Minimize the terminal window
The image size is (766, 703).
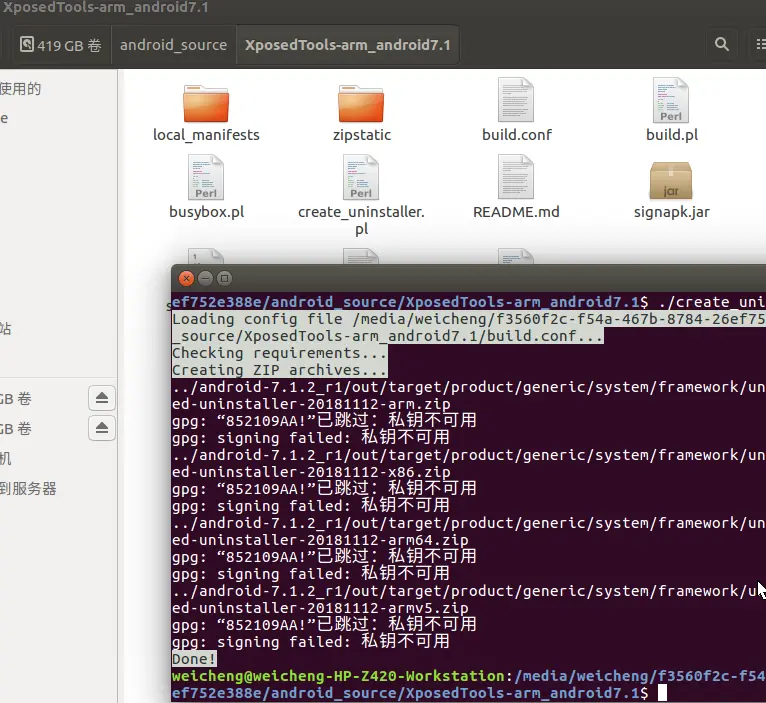tap(205, 278)
